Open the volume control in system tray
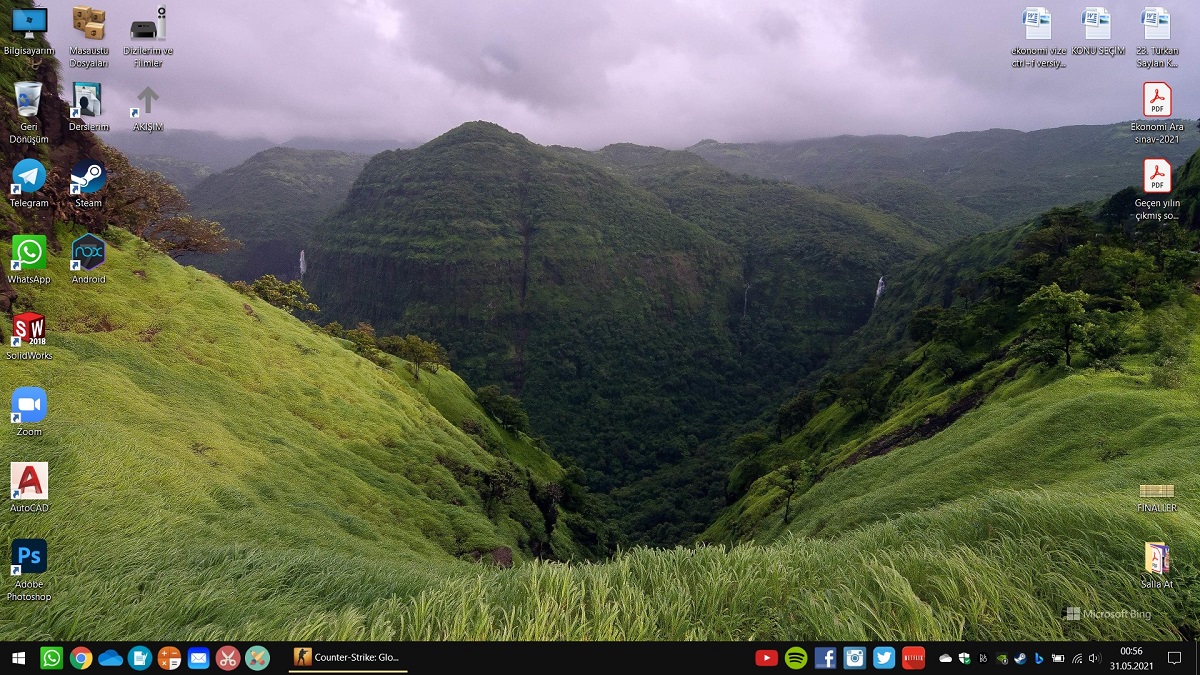Viewport: 1200px width, 675px height. click(x=1094, y=658)
